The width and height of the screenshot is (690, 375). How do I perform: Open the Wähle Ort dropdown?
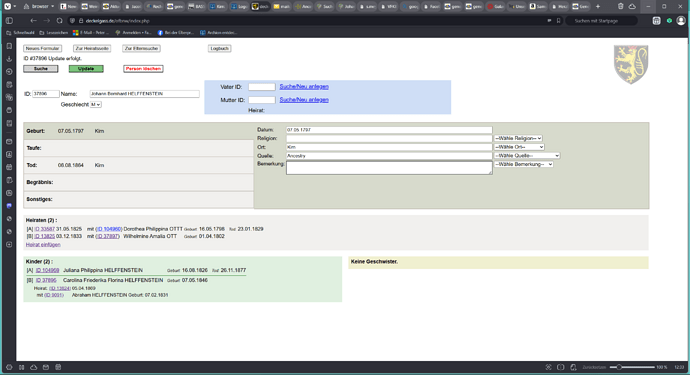[x=519, y=147]
